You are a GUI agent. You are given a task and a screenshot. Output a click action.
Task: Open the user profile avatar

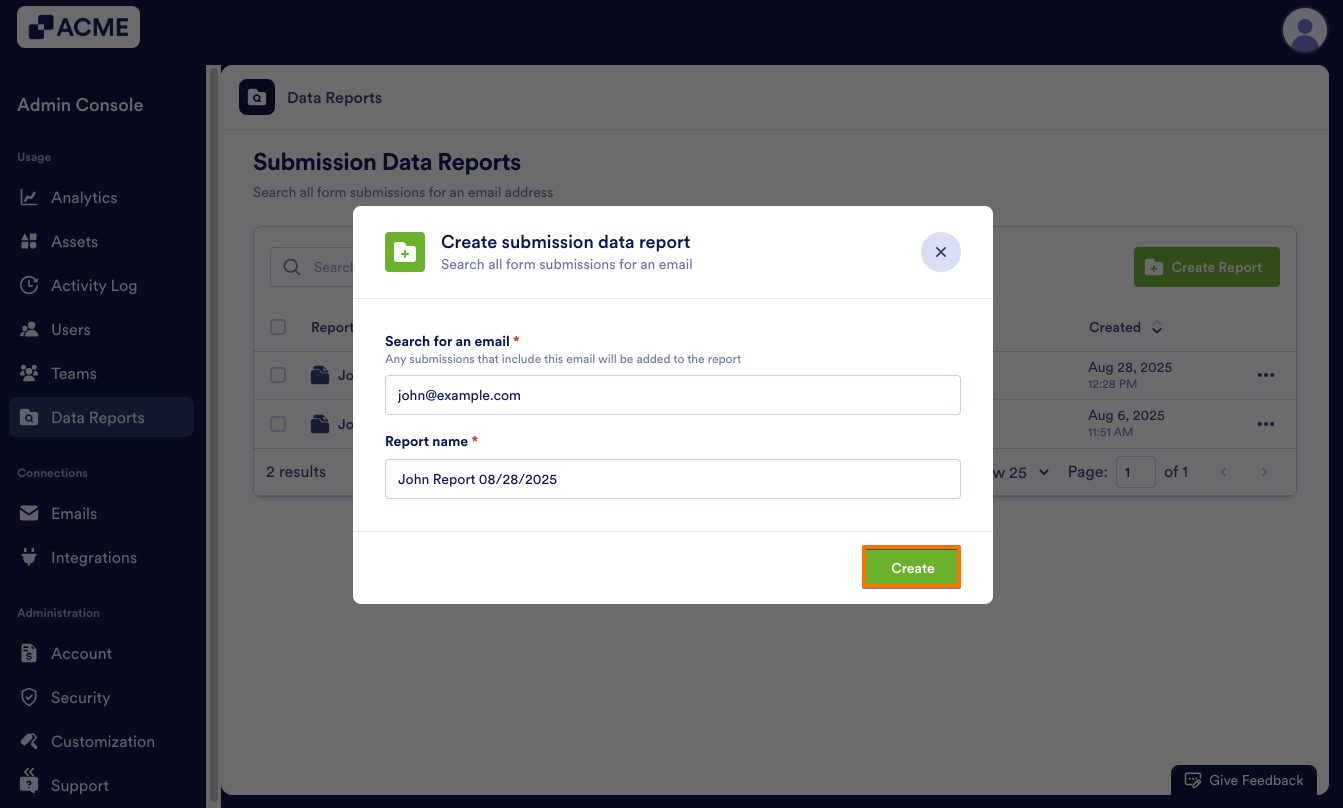click(x=1304, y=30)
